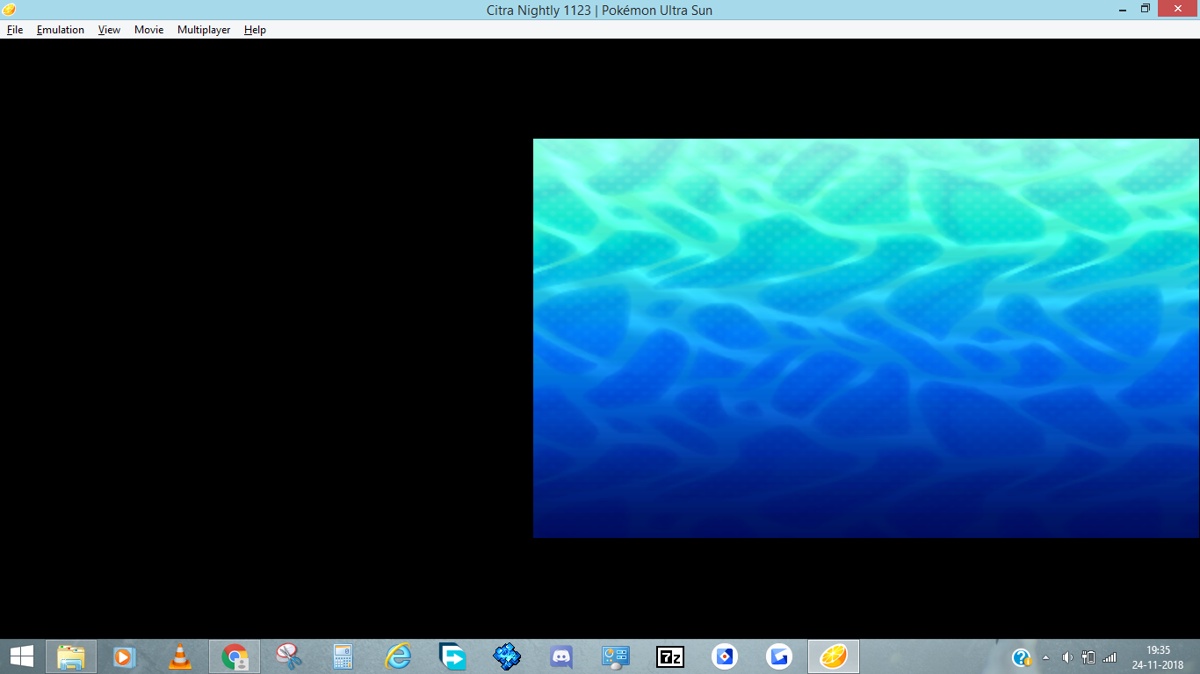
Task: Switch to Citra emulator in taskbar
Action: point(833,657)
